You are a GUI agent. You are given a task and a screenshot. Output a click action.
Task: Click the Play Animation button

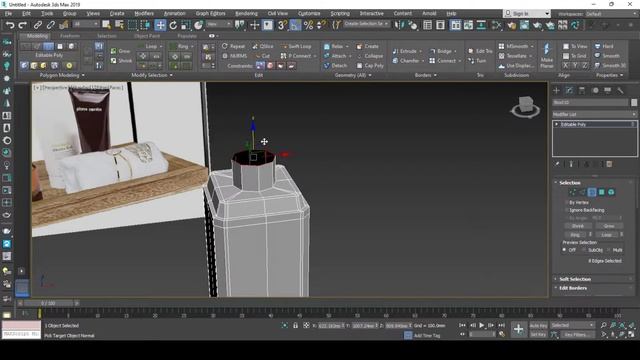click(x=482, y=325)
